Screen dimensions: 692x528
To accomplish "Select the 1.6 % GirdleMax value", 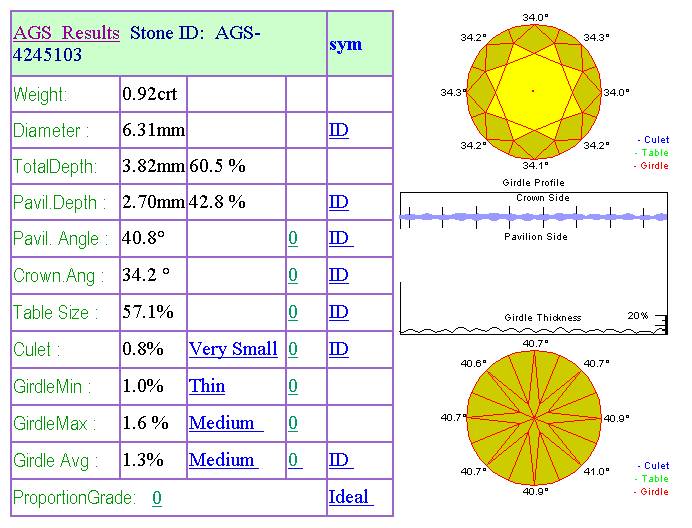I will [145, 423].
